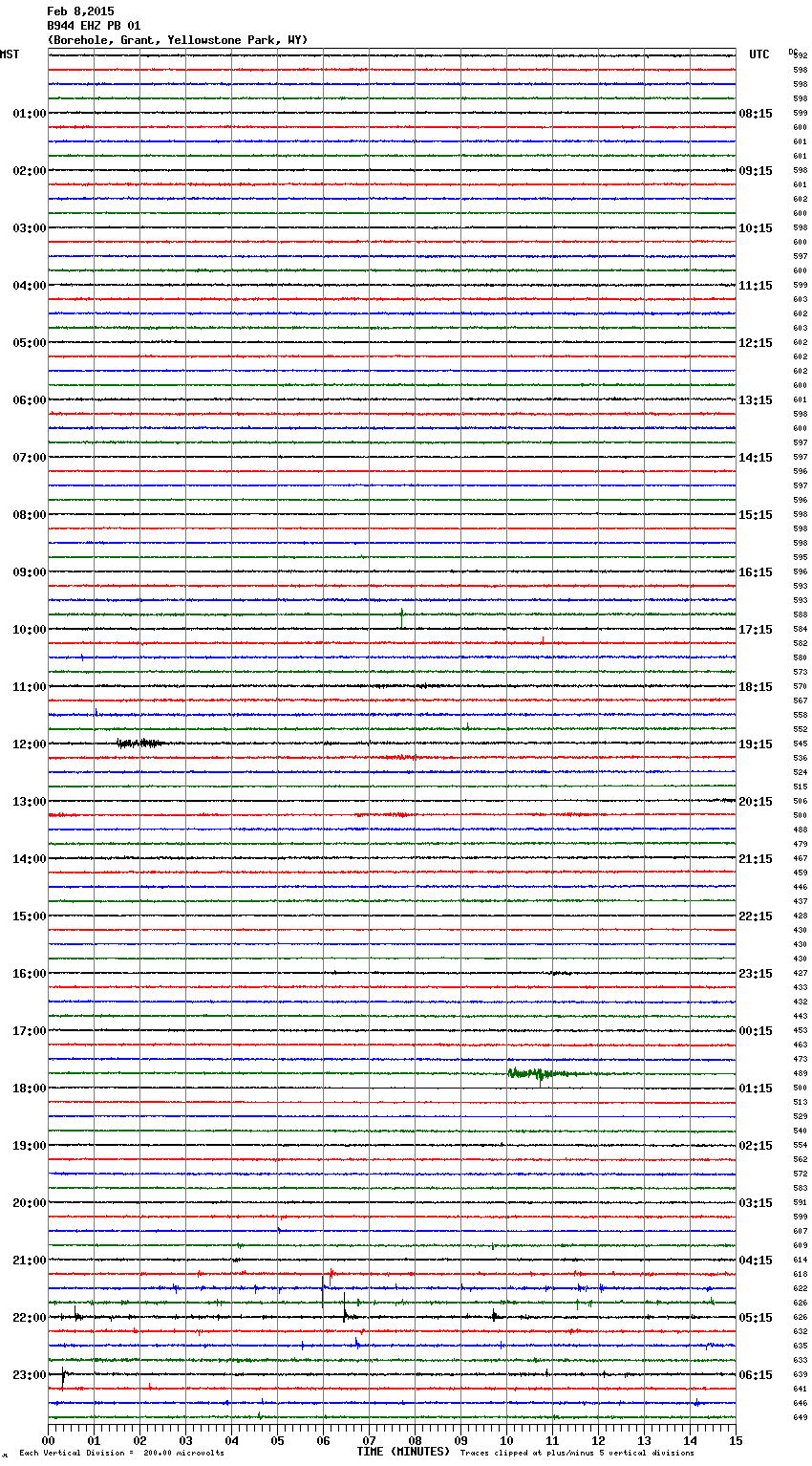
Task: Select the 01:15 UTC time label
Action: point(756,1089)
